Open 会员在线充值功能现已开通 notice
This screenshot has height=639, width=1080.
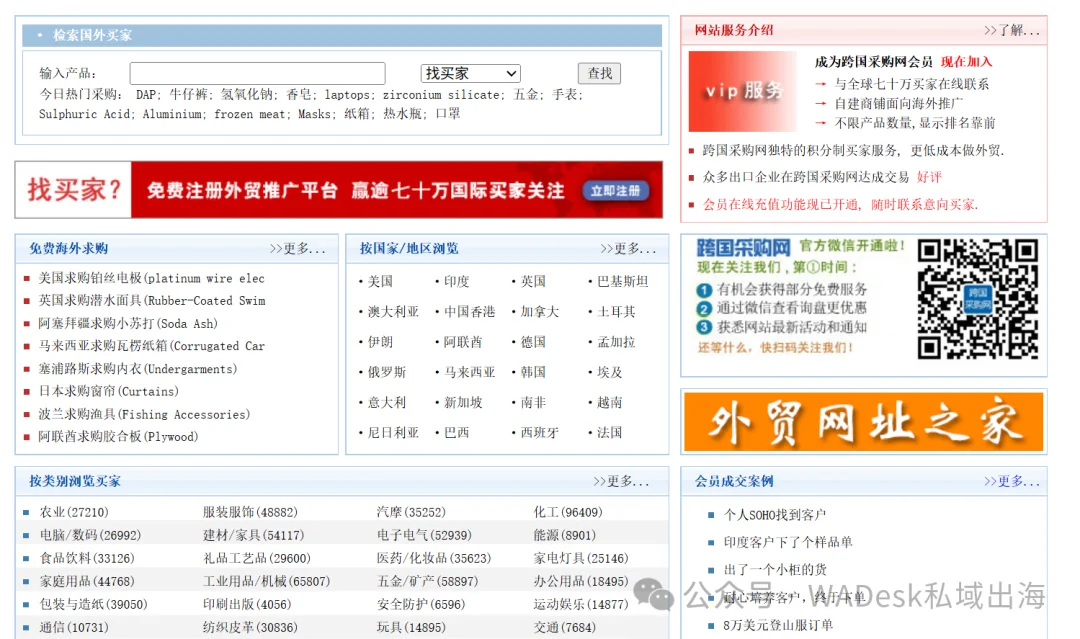(840, 205)
